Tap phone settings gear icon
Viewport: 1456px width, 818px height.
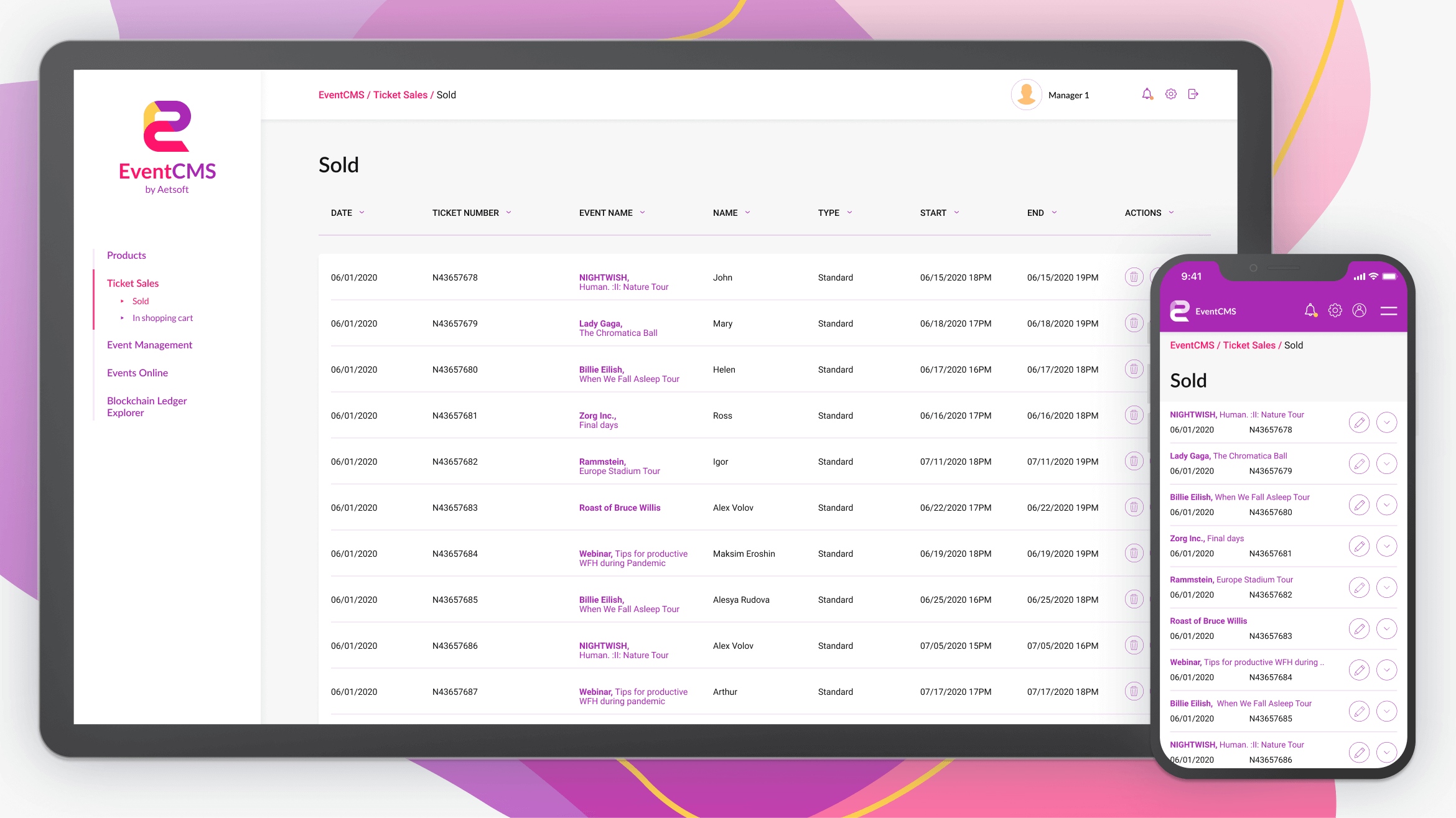pos(1335,310)
